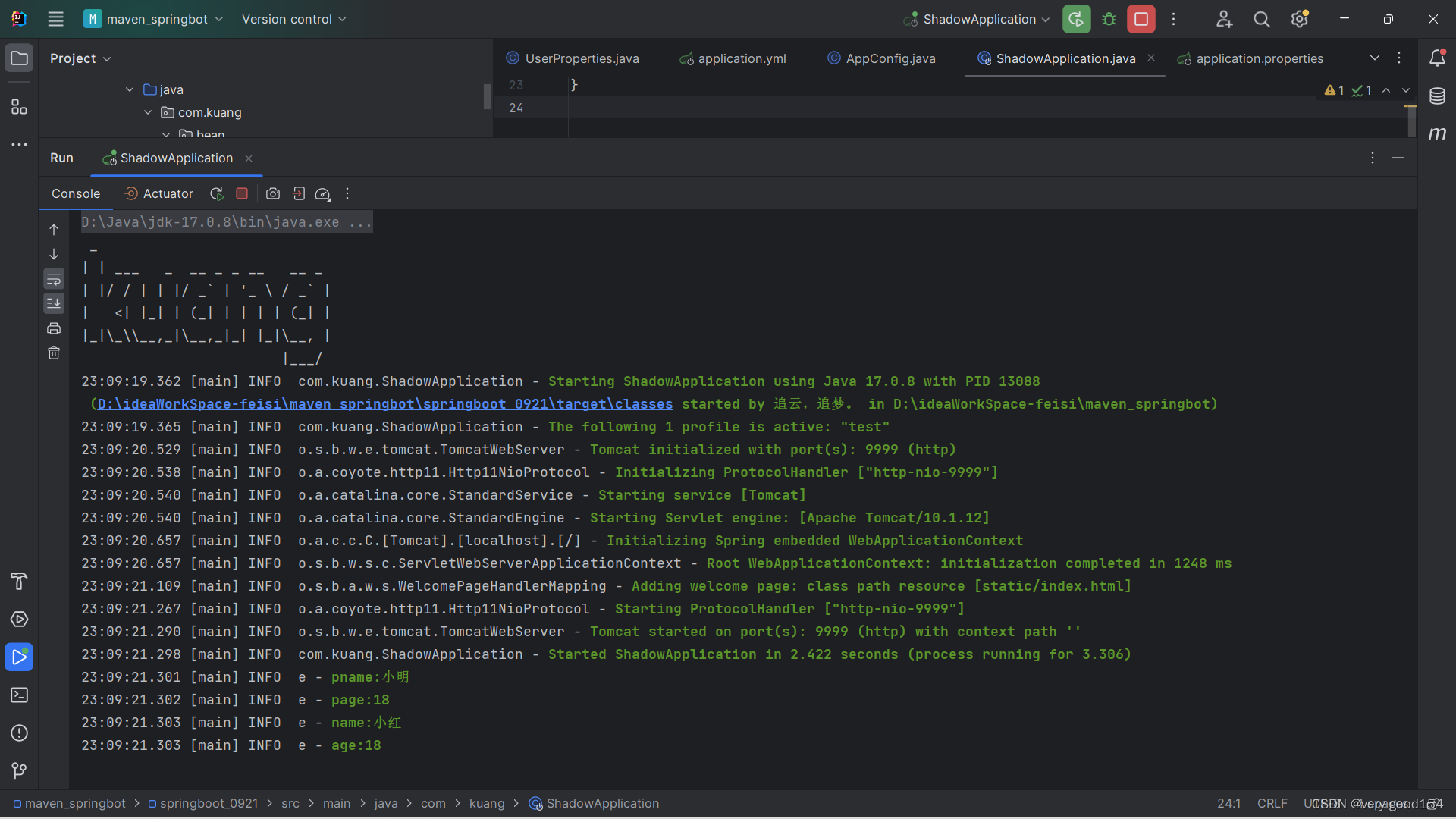1456x819 pixels.
Task: Open the Terminal tool window
Action: coord(19,695)
